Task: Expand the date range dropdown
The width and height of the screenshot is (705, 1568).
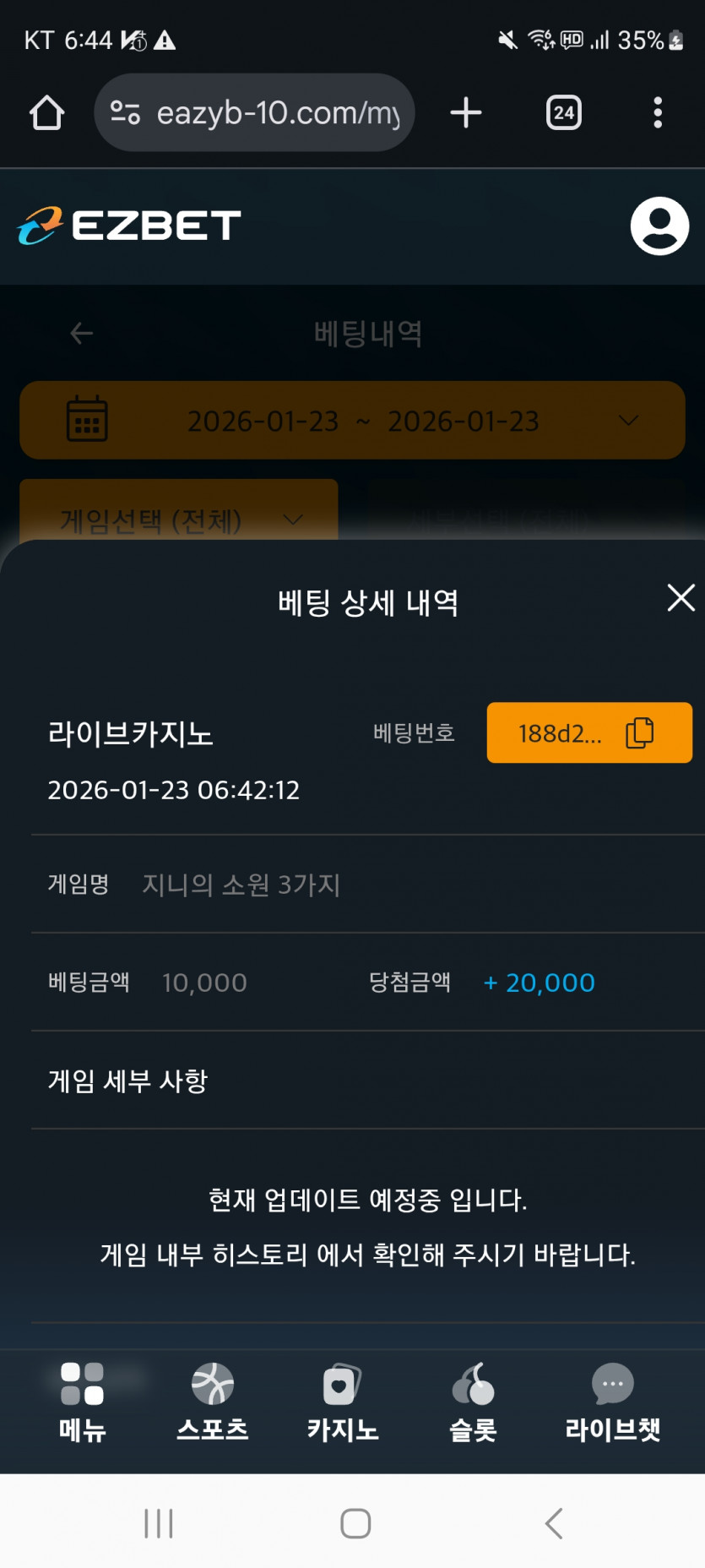Action: tap(628, 421)
